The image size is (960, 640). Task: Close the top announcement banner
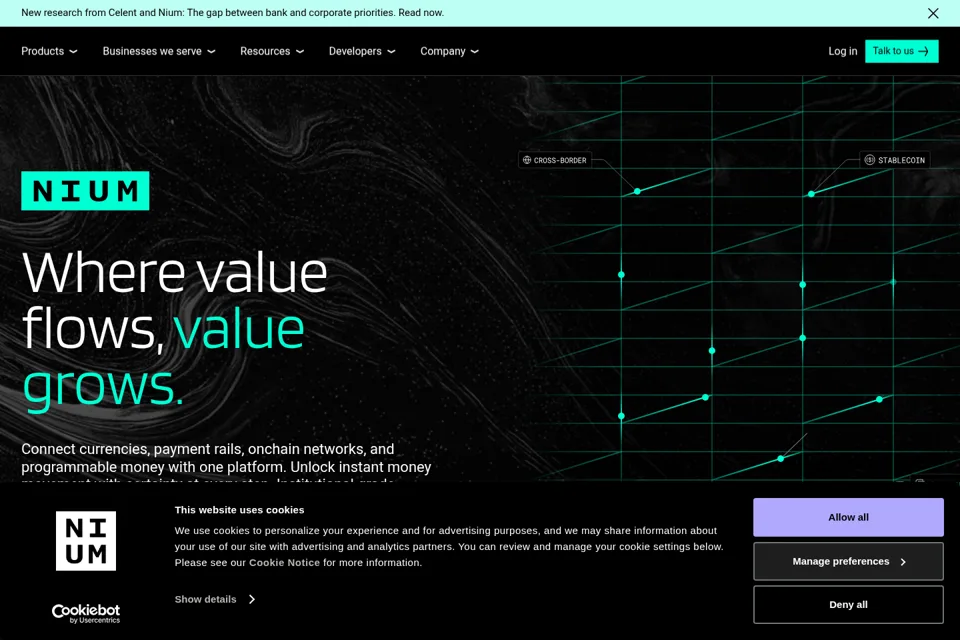coord(932,13)
